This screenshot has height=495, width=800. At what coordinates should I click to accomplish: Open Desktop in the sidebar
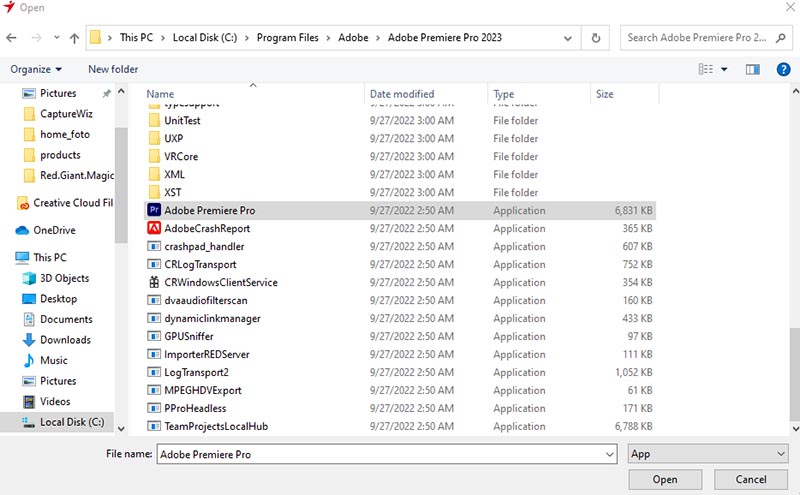click(x=58, y=299)
